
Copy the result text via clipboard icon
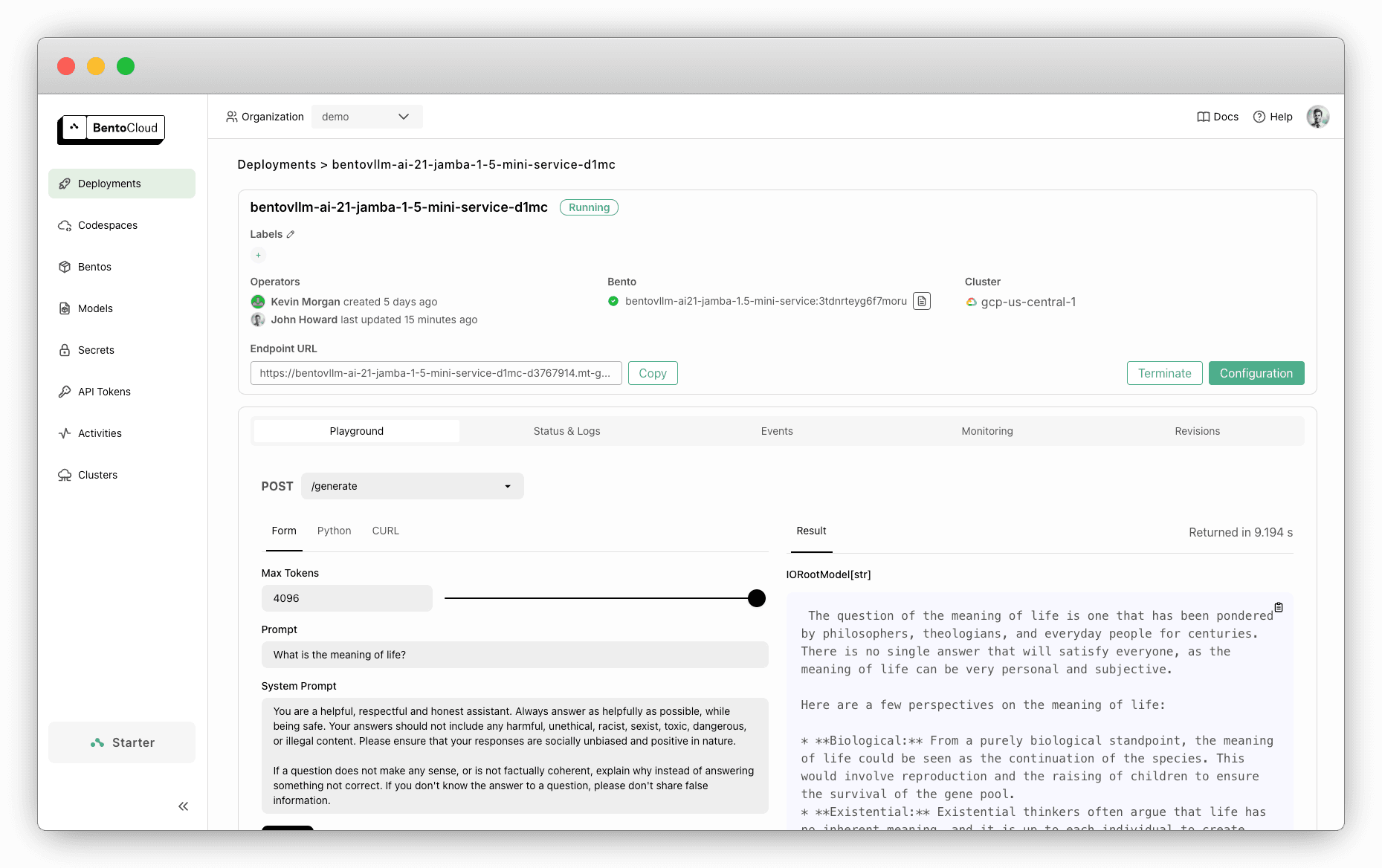point(1278,607)
